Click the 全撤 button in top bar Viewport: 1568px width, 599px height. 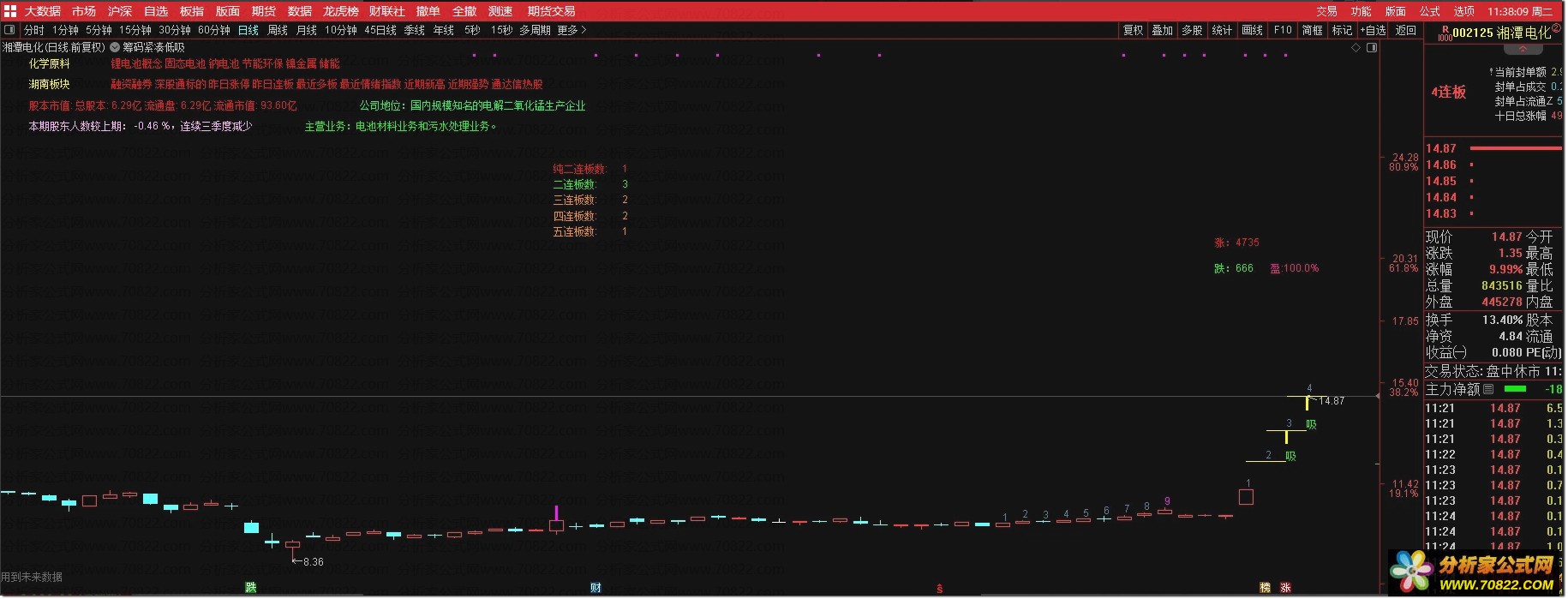(x=464, y=11)
